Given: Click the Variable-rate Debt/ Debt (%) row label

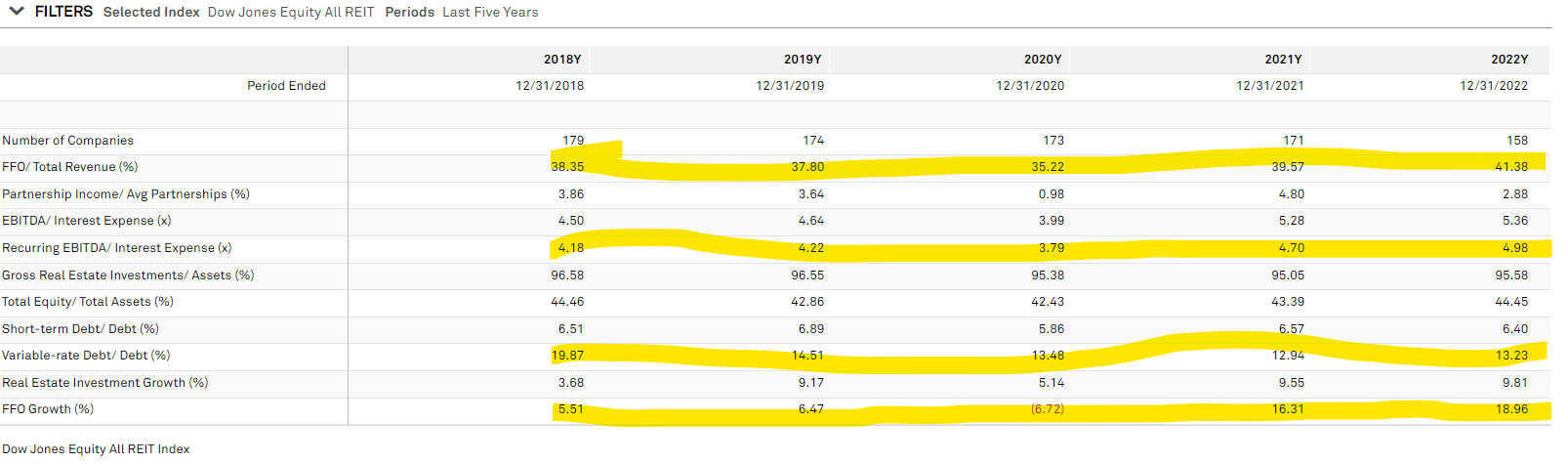Looking at the screenshot, I should coord(86,356).
